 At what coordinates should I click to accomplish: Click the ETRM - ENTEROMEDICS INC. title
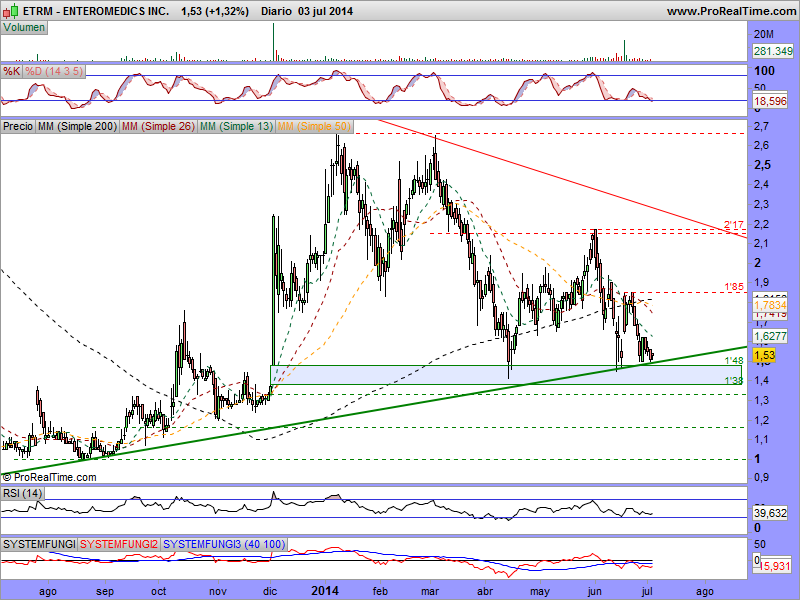point(95,11)
